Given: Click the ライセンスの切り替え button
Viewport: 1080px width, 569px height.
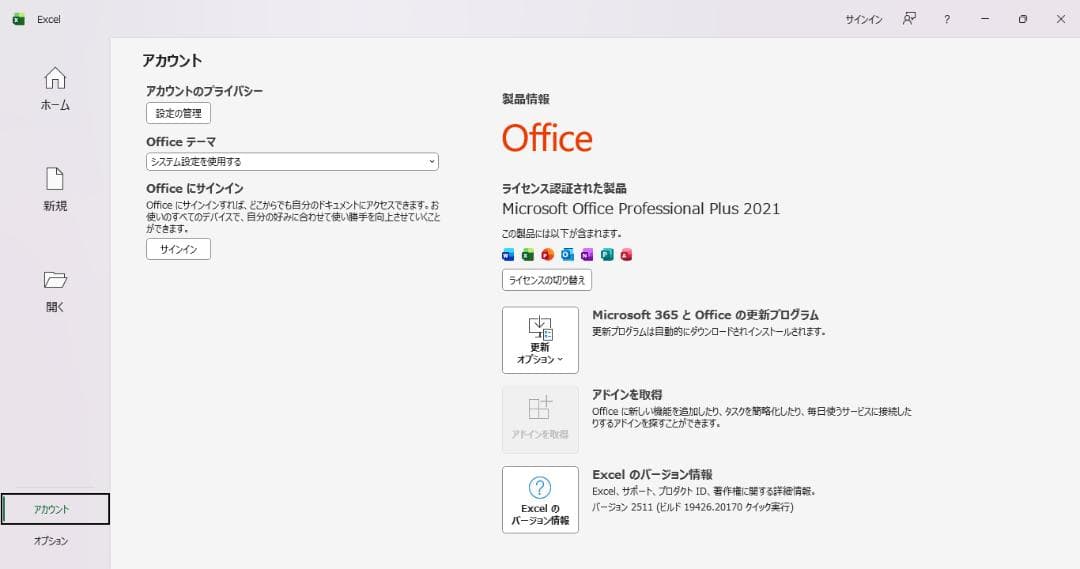Looking at the screenshot, I should point(547,280).
